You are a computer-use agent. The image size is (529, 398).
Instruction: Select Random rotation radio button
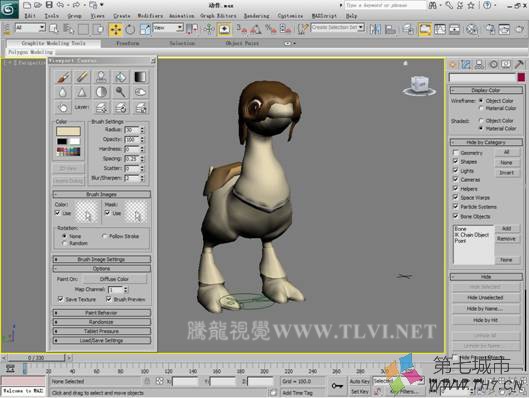[64, 243]
